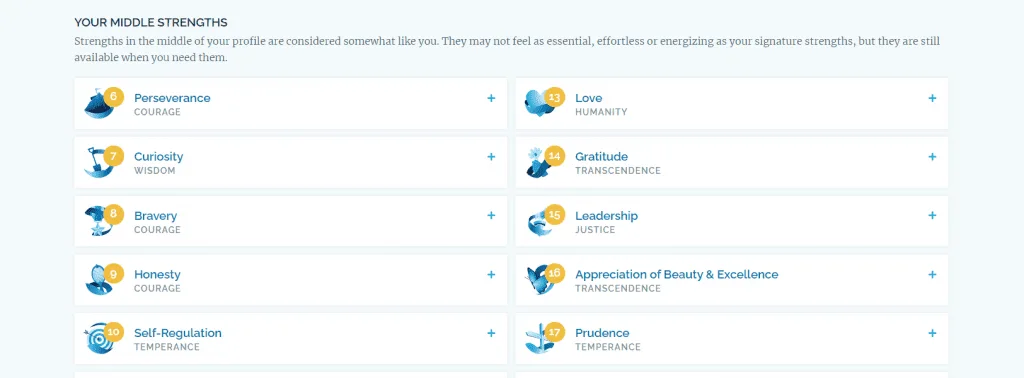The image size is (1024, 378).
Task: Click rank badge number 17
Action: pos(554,332)
